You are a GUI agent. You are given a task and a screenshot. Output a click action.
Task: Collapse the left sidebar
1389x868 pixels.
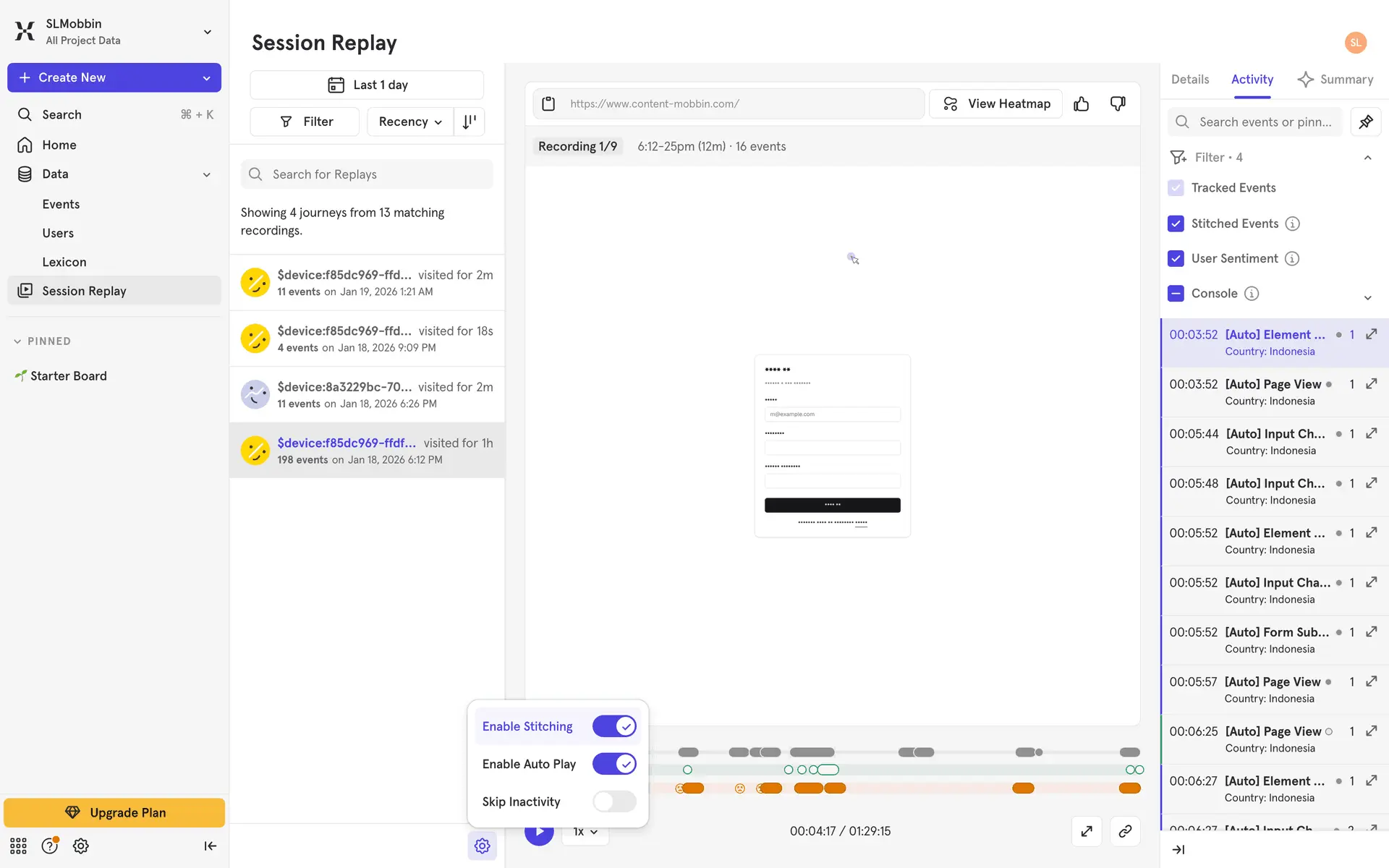coord(210,846)
